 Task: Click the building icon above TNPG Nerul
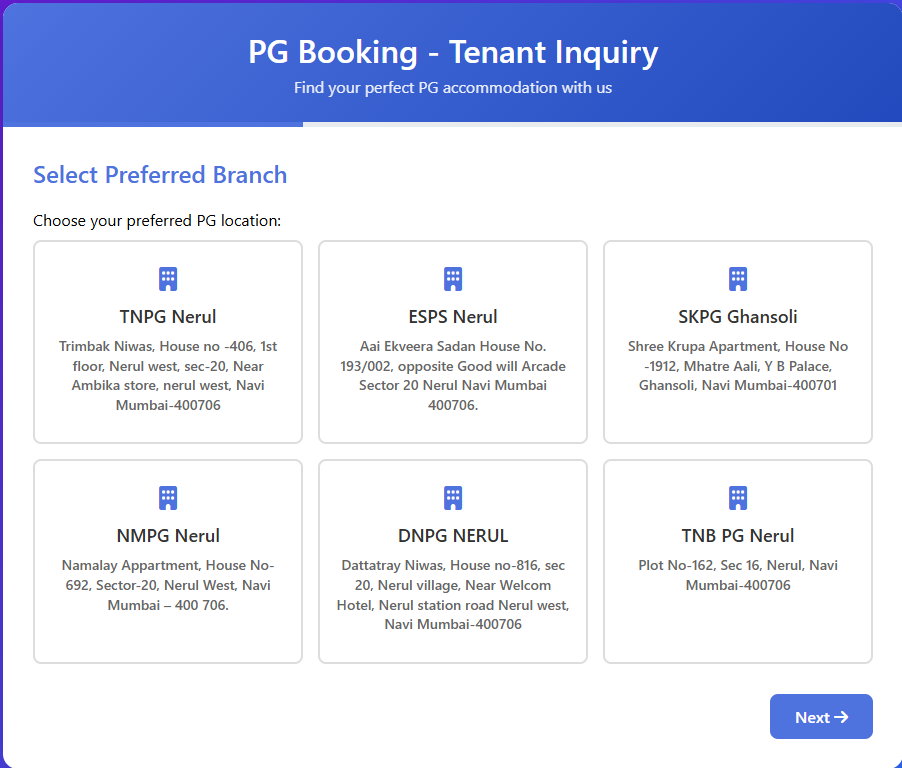[168, 279]
